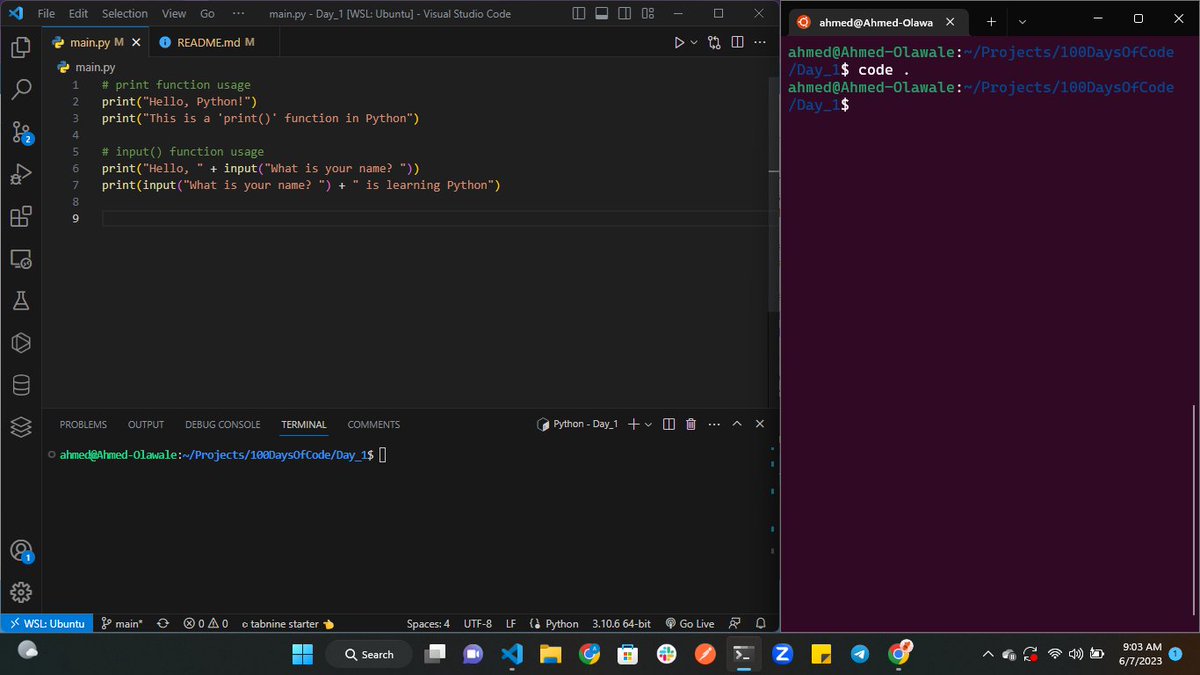Image resolution: width=1200 pixels, height=675 pixels.
Task: Open Slack from the taskbar
Action: [x=667, y=654]
